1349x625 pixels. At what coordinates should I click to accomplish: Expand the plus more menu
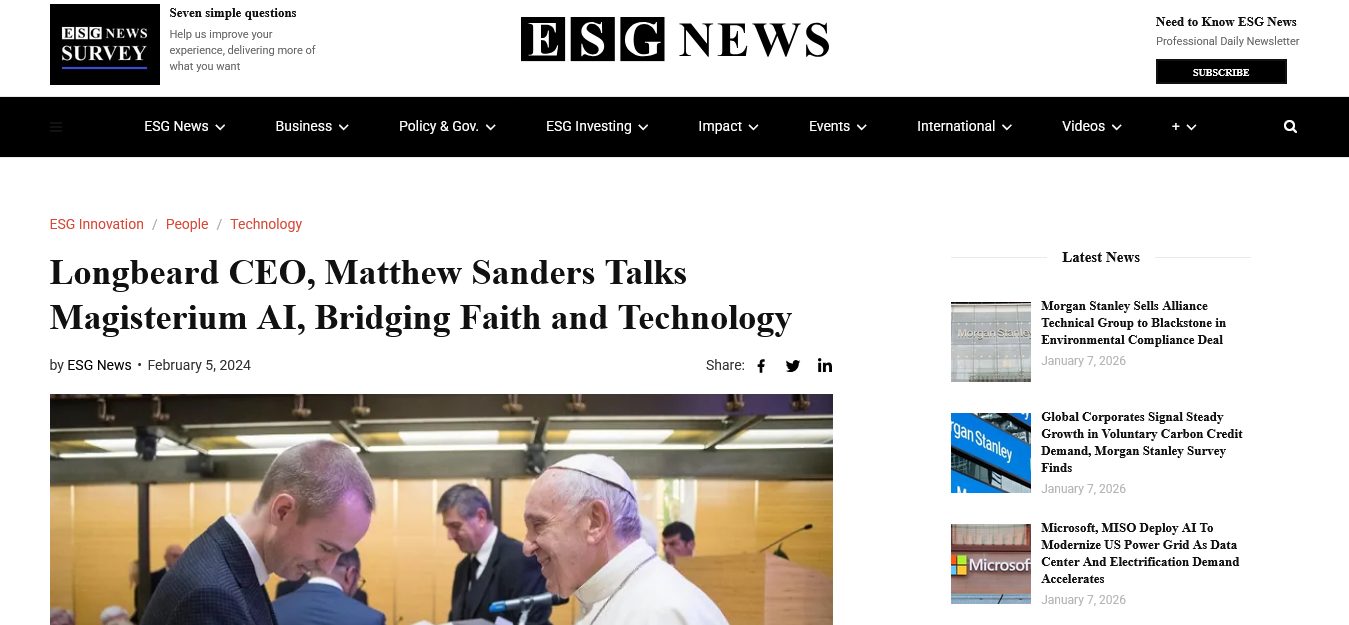(x=1184, y=127)
